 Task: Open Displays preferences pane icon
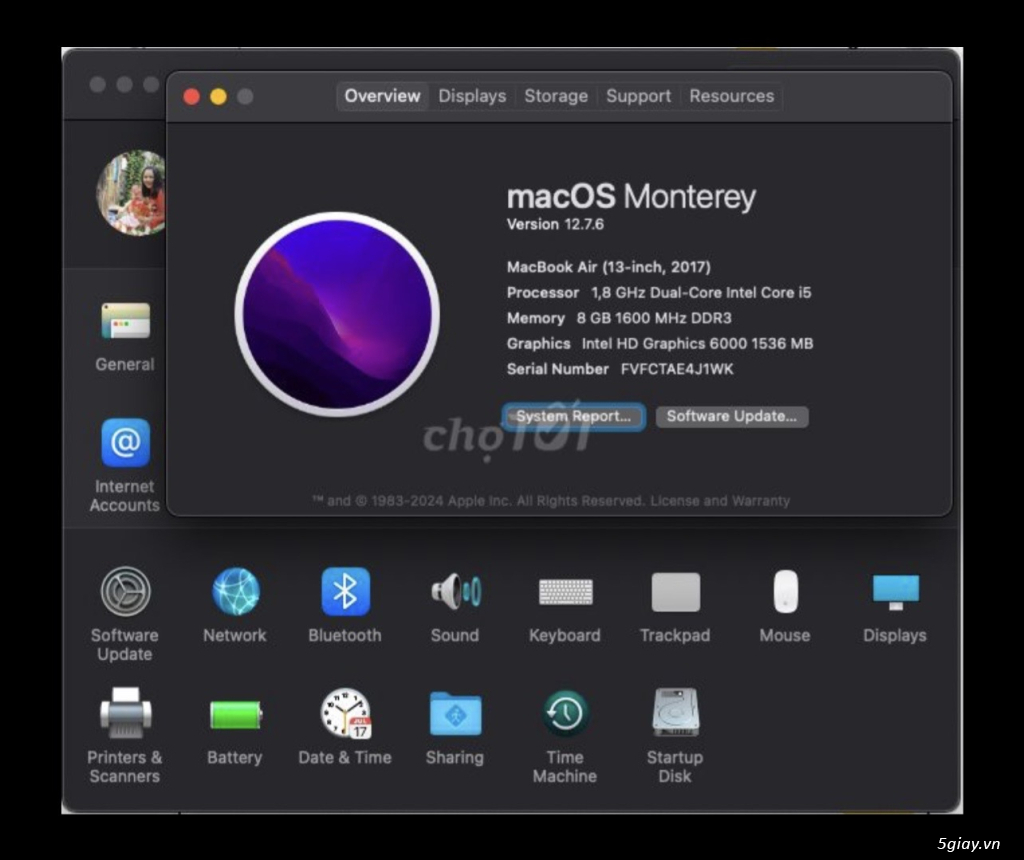[895, 592]
